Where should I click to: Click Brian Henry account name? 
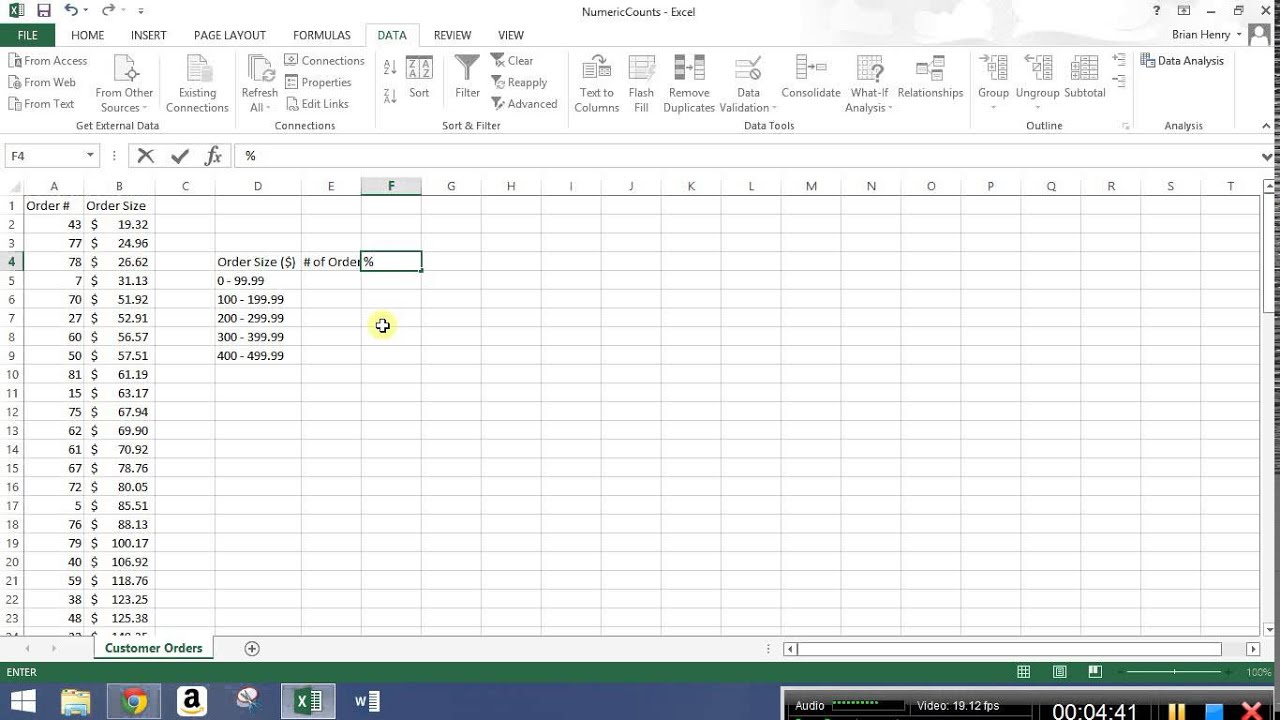[1200, 35]
